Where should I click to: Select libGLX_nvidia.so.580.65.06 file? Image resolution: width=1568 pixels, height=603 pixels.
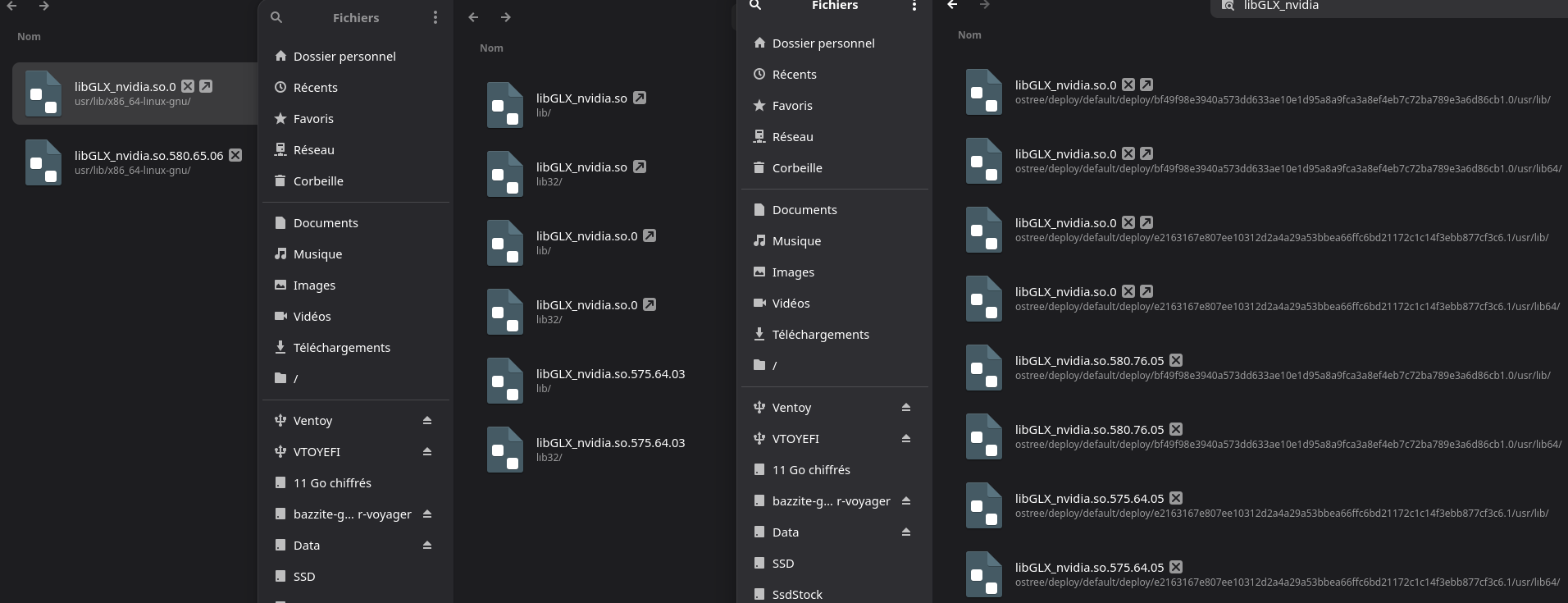pyautogui.click(x=148, y=156)
